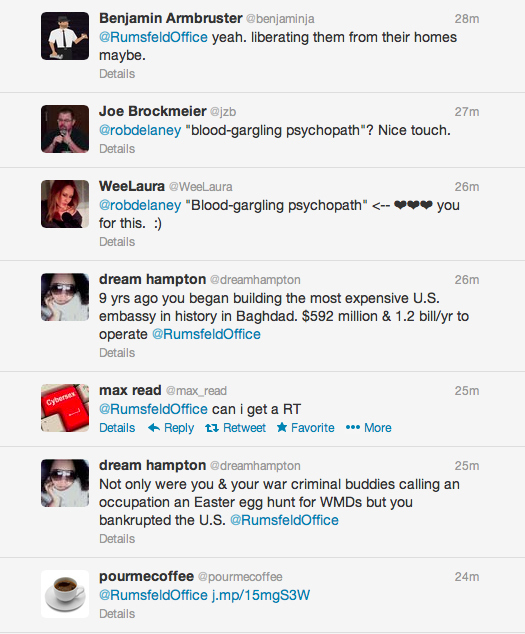Open Benjamin Armbruster's profile picture
Screen dimensions: 525x634
coord(65,36)
